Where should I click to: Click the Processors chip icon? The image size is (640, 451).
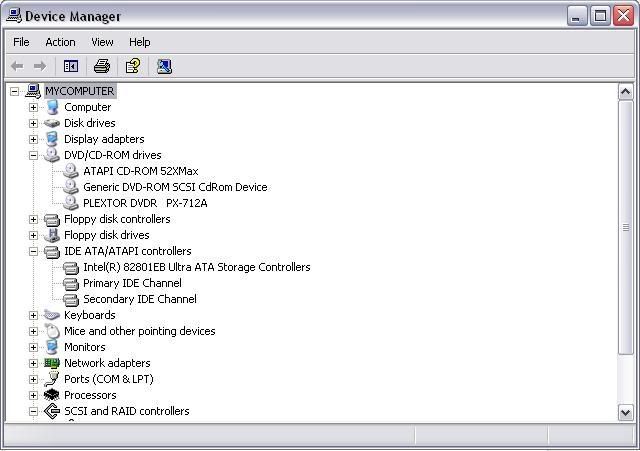(52, 395)
